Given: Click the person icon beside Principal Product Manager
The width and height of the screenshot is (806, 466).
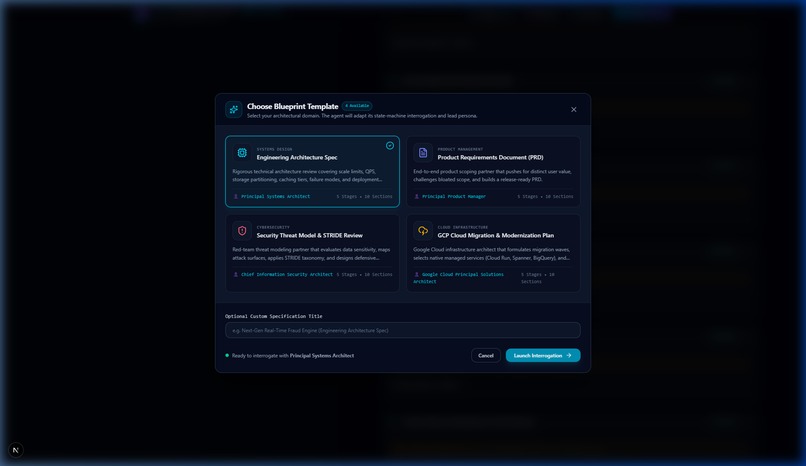Looking at the screenshot, I should click(417, 196).
